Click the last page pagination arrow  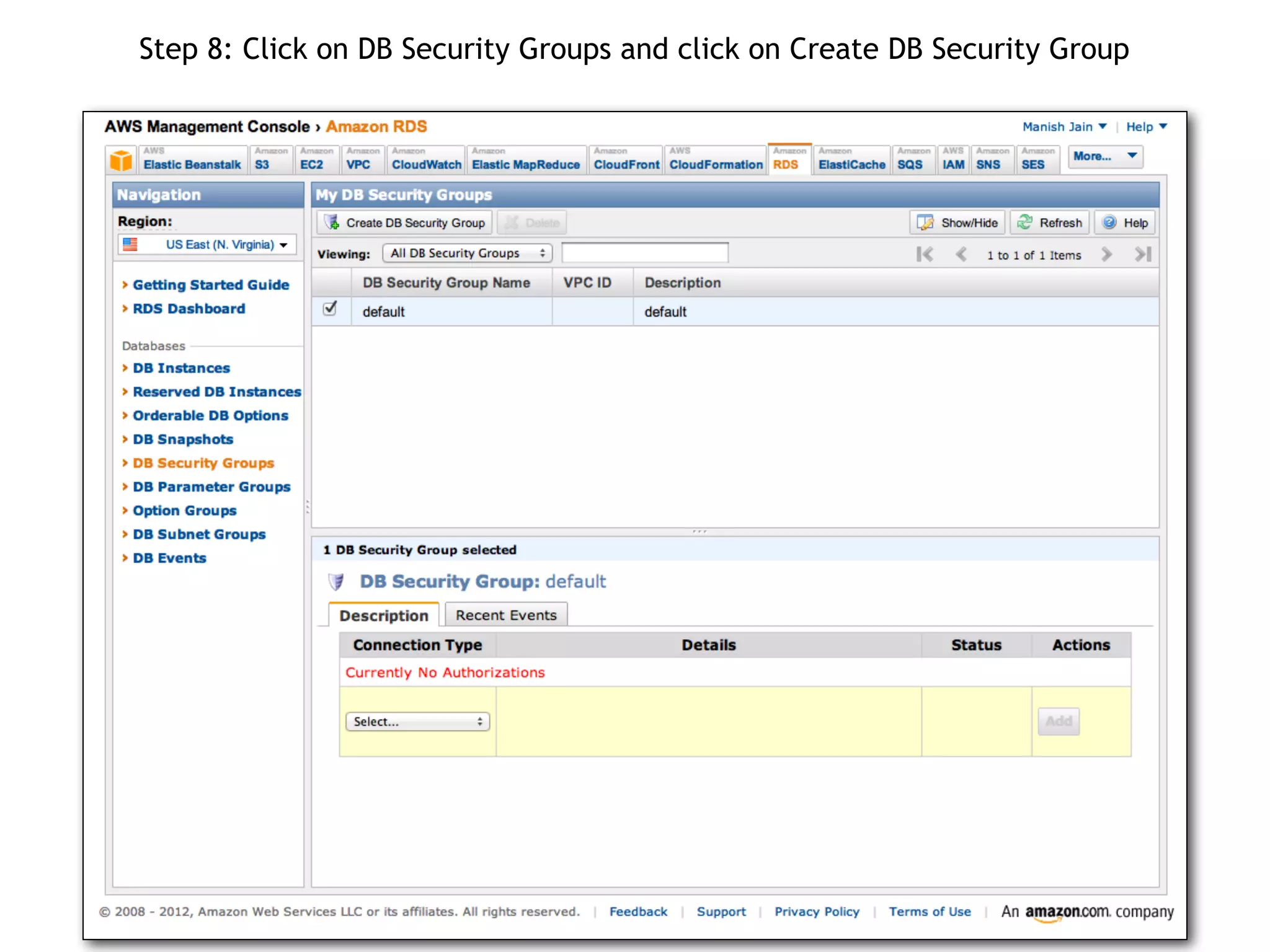pyautogui.click(x=1143, y=254)
